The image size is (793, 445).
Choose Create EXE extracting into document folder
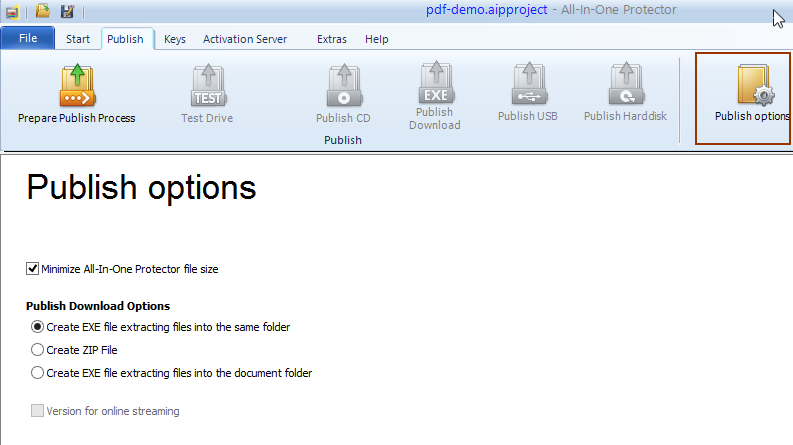[37, 373]
